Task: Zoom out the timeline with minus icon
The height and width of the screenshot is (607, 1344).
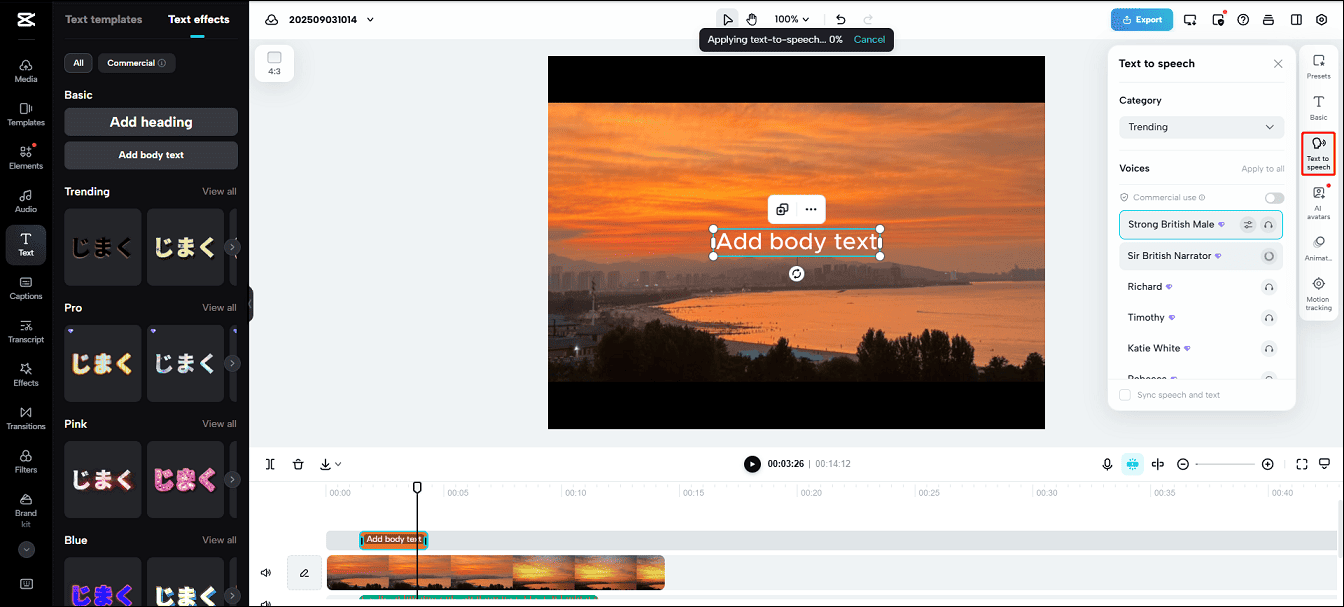Action: point(1183,464)
